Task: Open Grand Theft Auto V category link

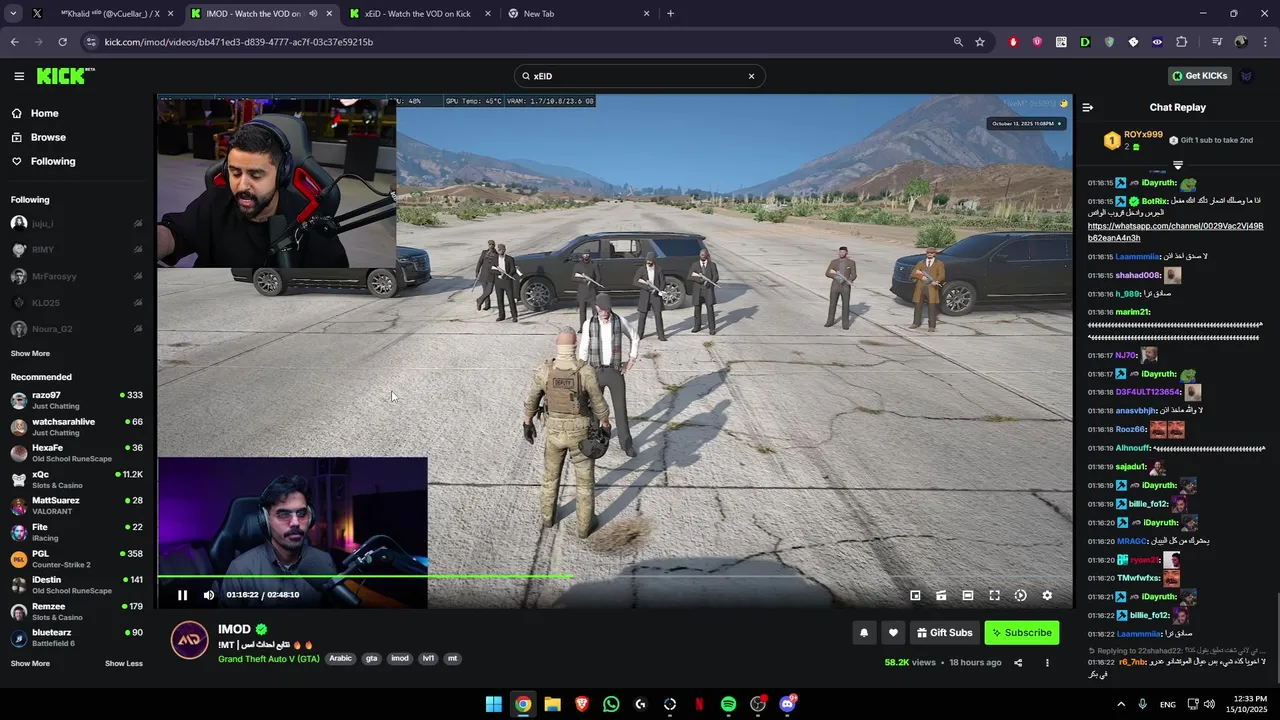Action: click(x=269, y=659)
